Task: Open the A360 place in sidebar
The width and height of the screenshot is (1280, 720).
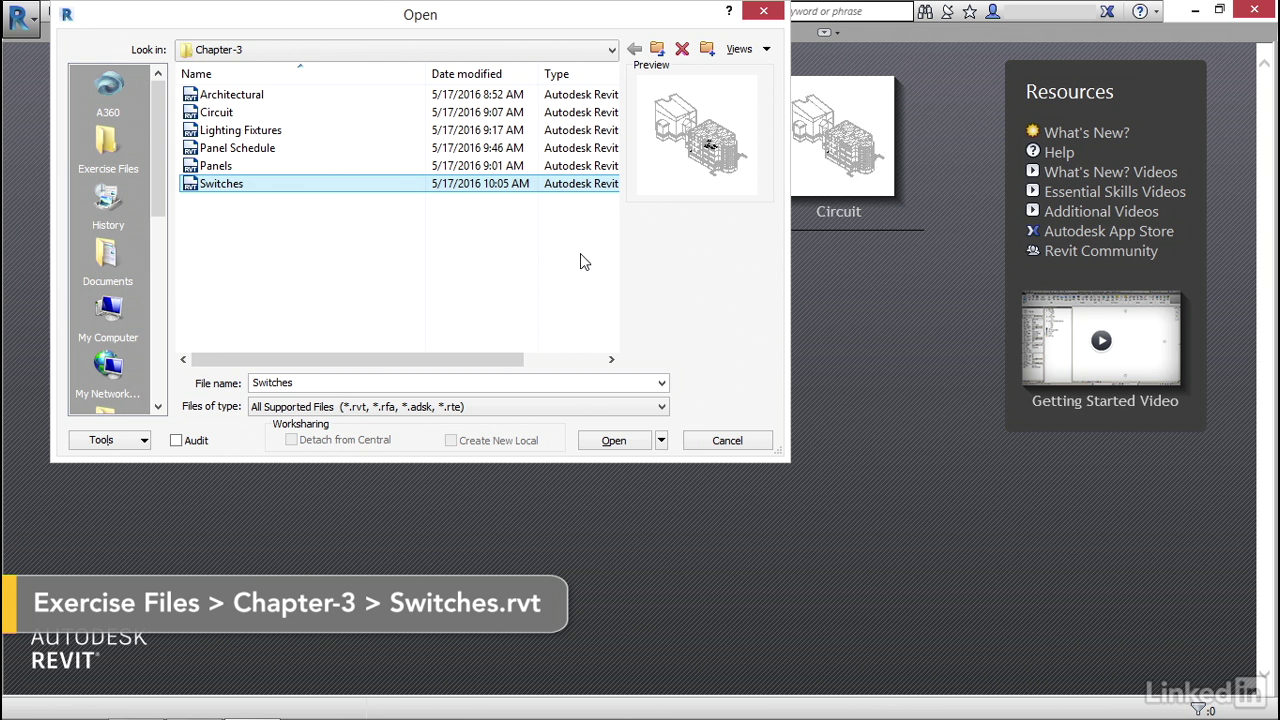Action: tap(108, 95)
